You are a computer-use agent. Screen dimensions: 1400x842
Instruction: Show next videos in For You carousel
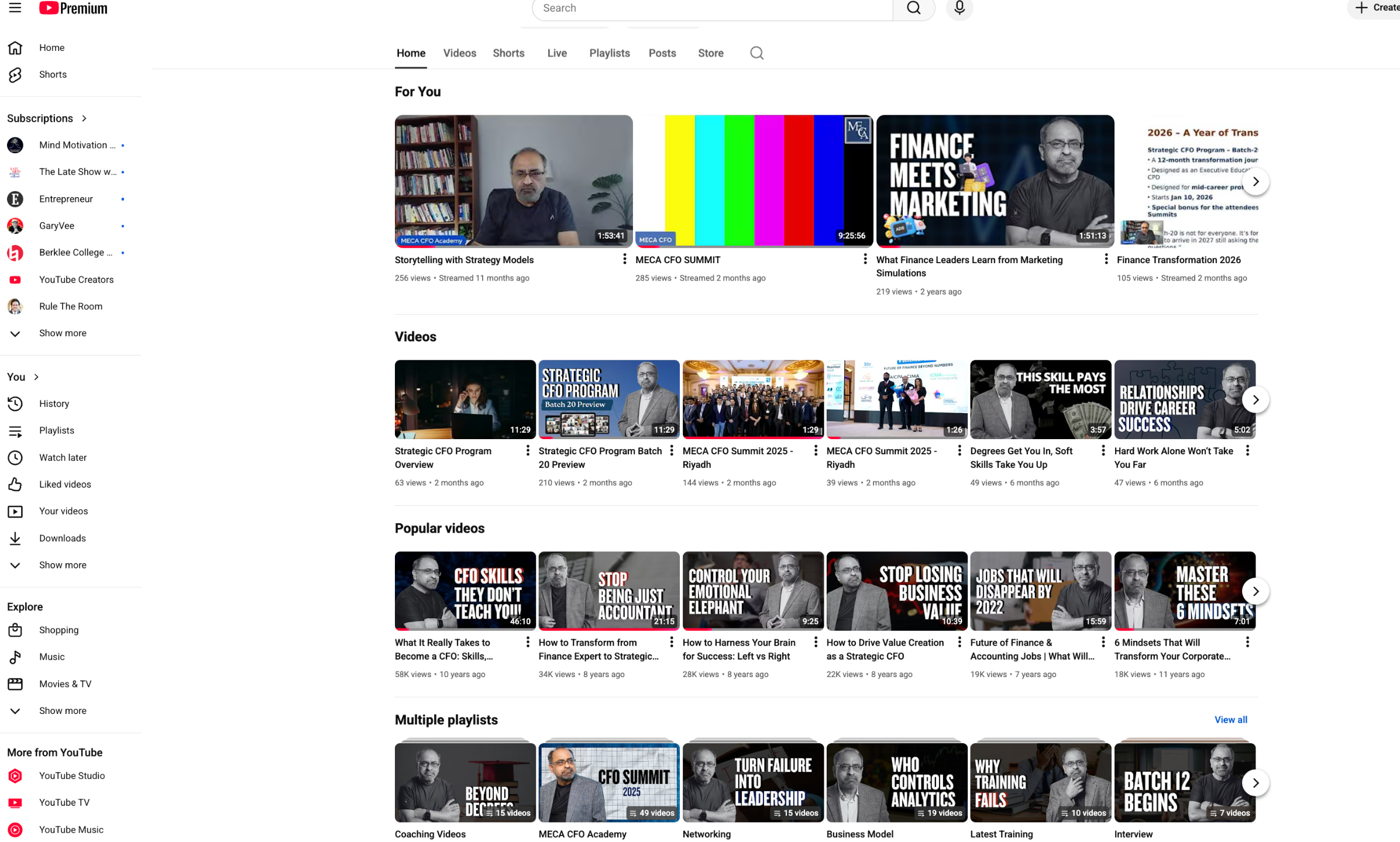[x=1255, y=182]
